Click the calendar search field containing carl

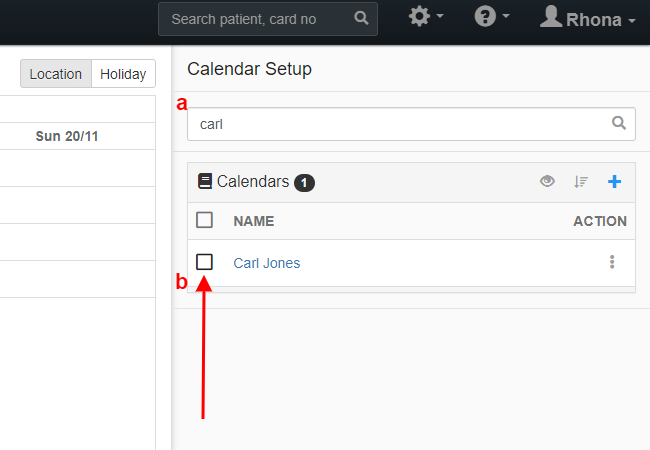pos(411,124)
